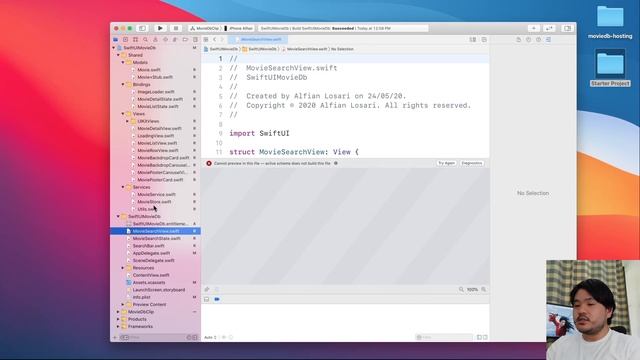Collapse the Bindings group
This screenshot has height=360, width=640.
[123, 84]
